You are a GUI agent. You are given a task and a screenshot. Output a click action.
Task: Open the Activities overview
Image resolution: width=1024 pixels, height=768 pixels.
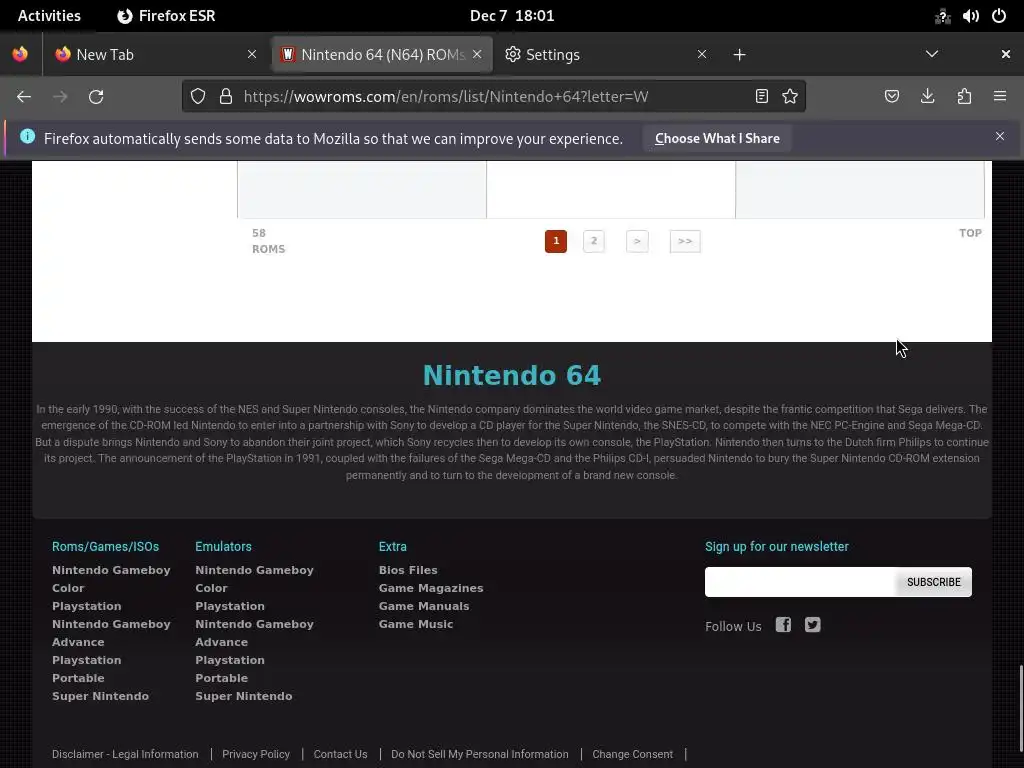[x=49, y=16]
